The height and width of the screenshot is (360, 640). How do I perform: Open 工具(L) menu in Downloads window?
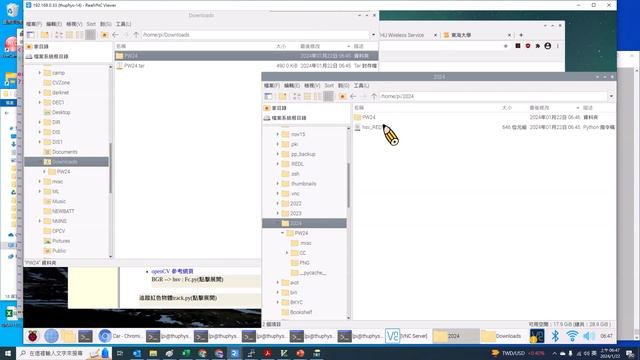pyautogui.click(x=123, y=24)
